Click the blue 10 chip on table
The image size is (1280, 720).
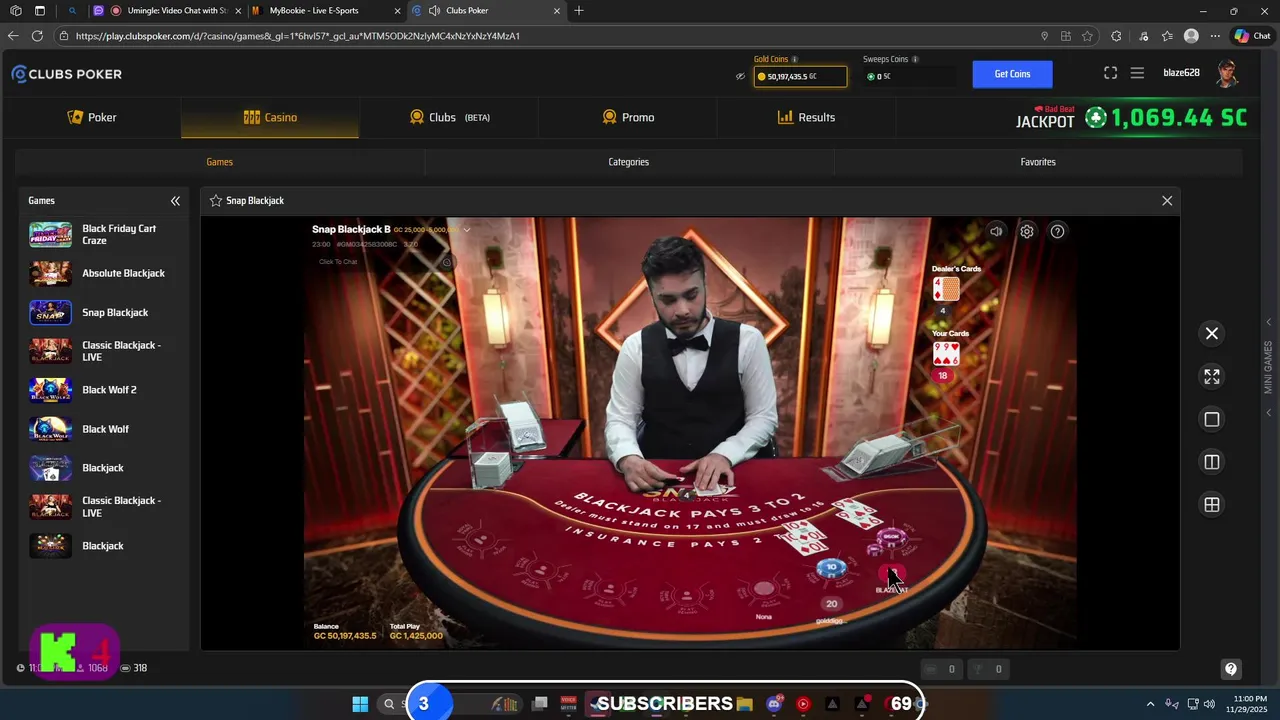click(x=831, y=568)
